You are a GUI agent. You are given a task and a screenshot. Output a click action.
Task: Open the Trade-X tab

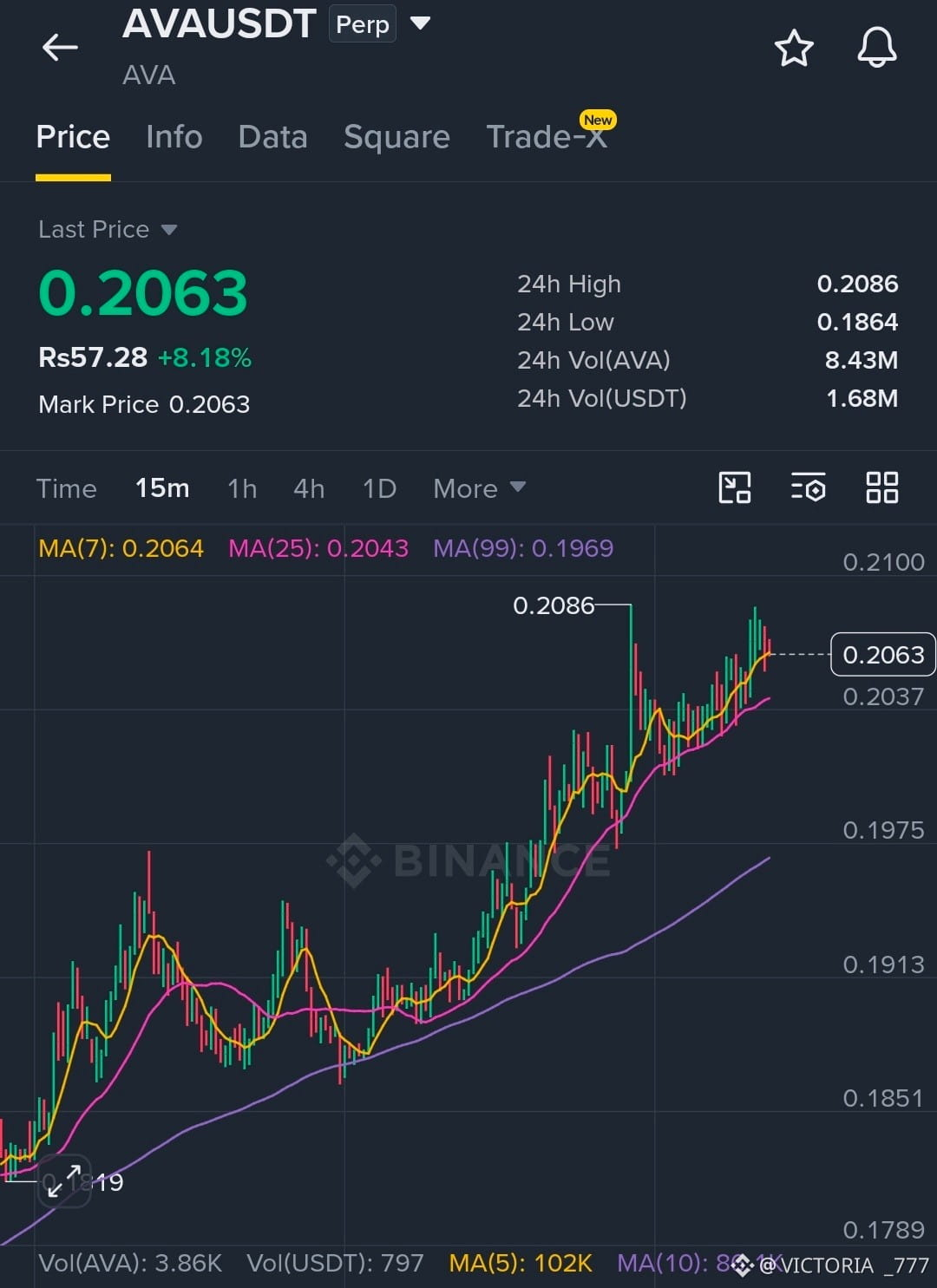[x=547, y=137]
